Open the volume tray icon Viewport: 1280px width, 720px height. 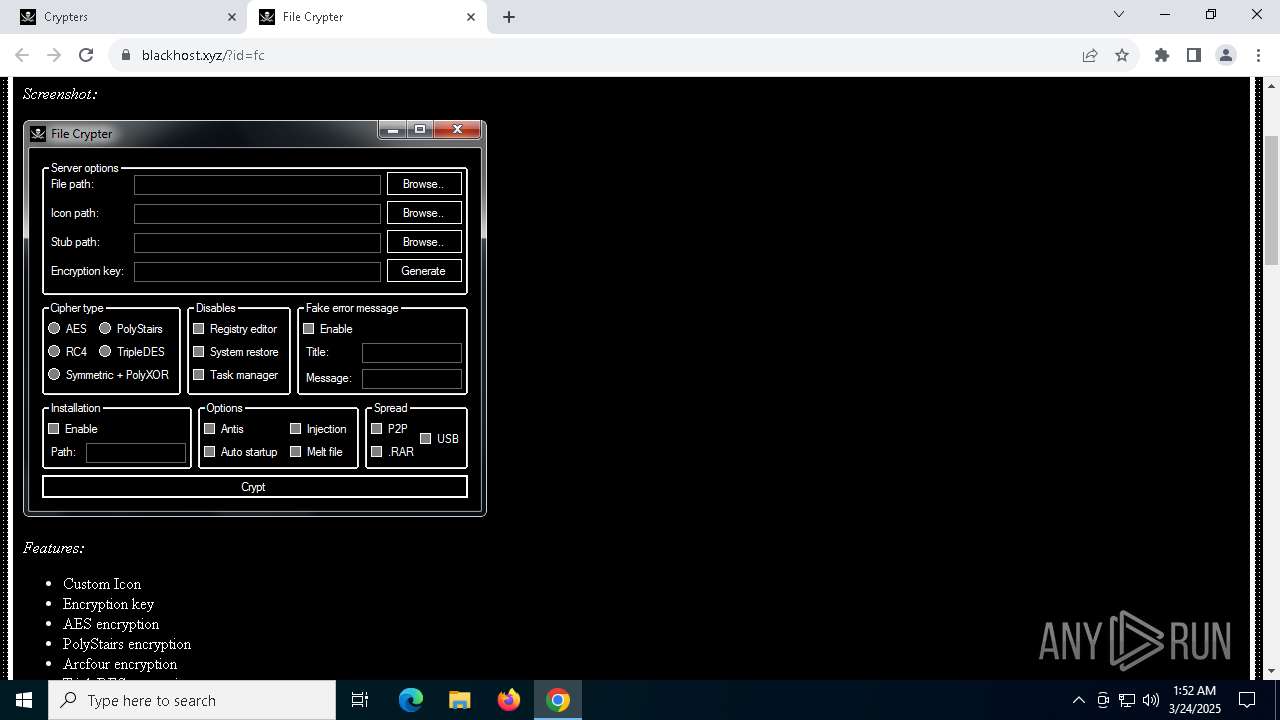[1151, 700]
